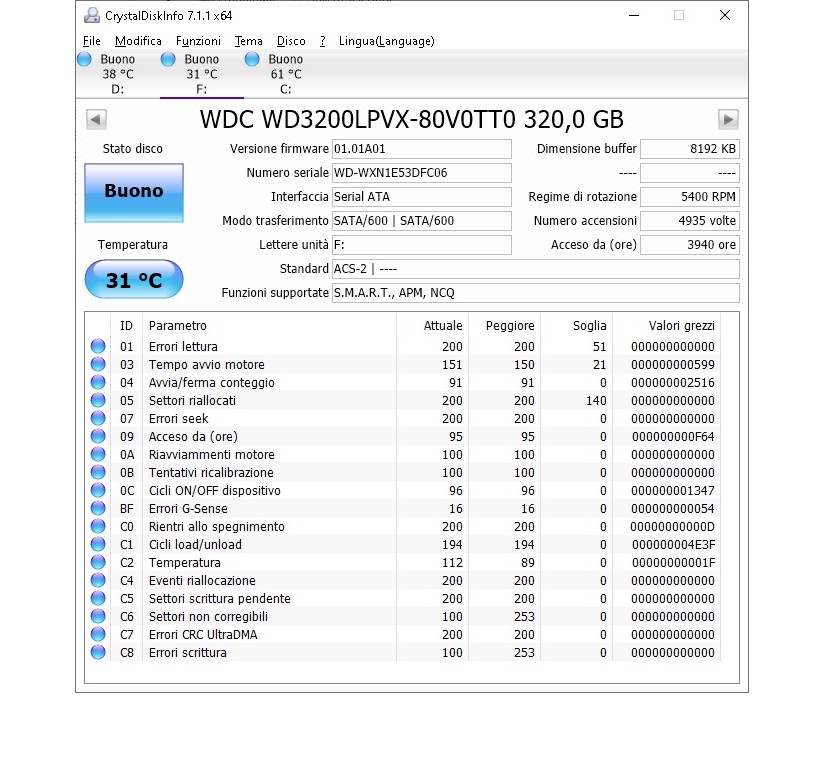The height and width of the screenshot is (768, 824).
Task: Click status orb for Tempo avvio motore row
Action: pyautogui.click(x=98, y=364)
